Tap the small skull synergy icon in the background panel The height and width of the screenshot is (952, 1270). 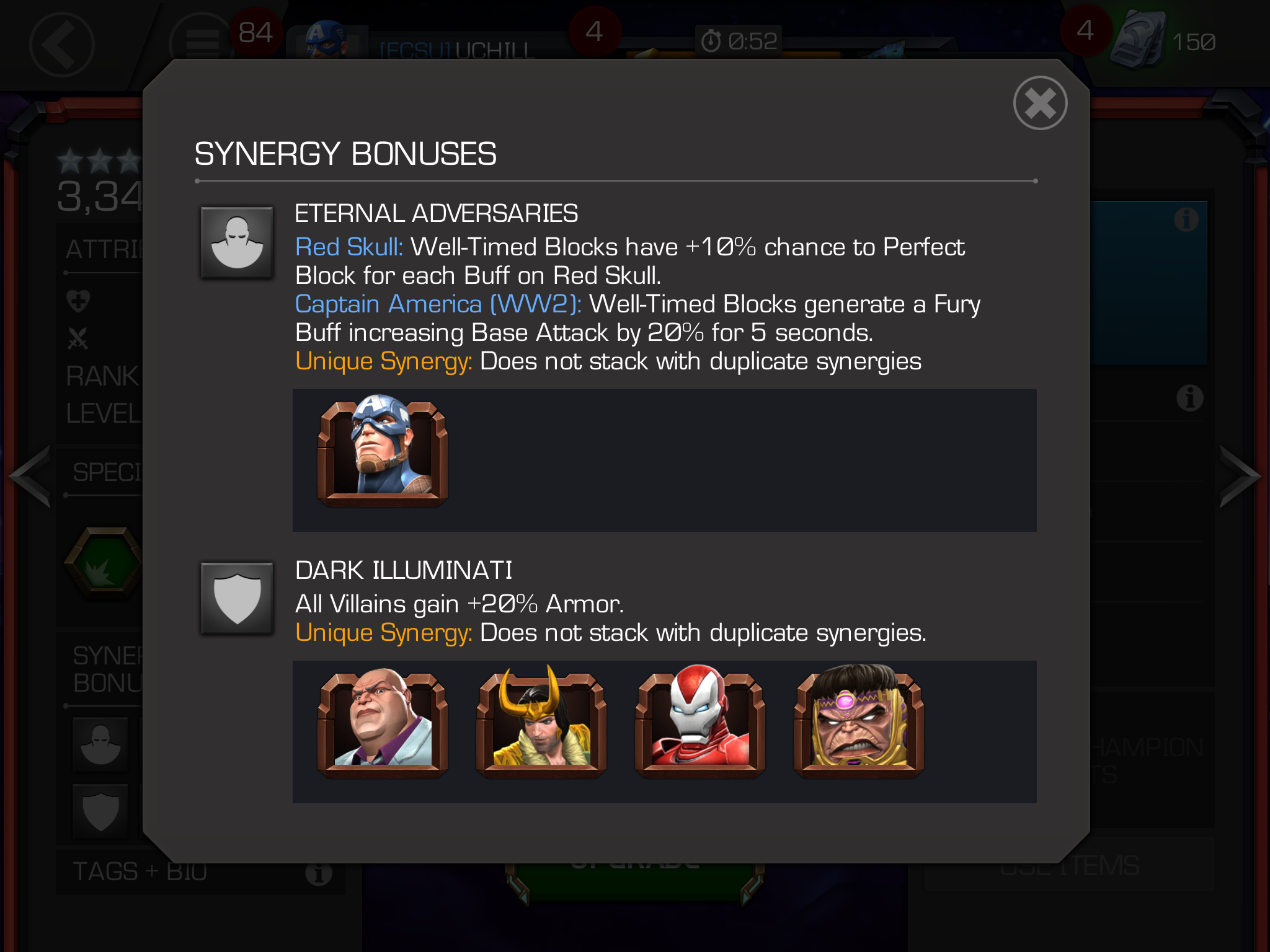100,744
